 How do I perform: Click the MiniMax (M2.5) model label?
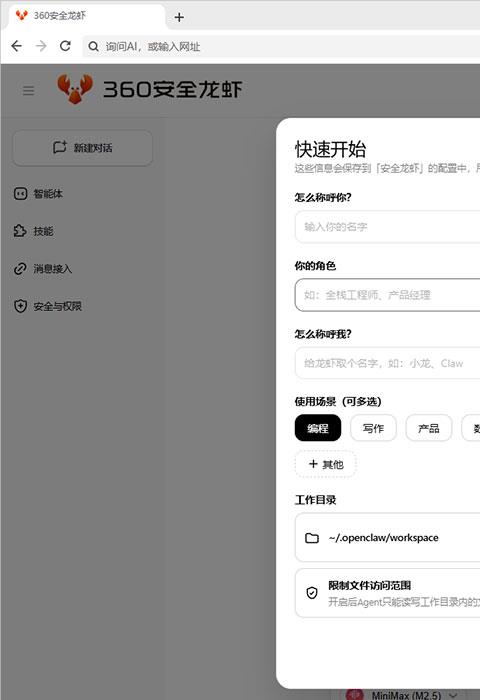(406, 695)
